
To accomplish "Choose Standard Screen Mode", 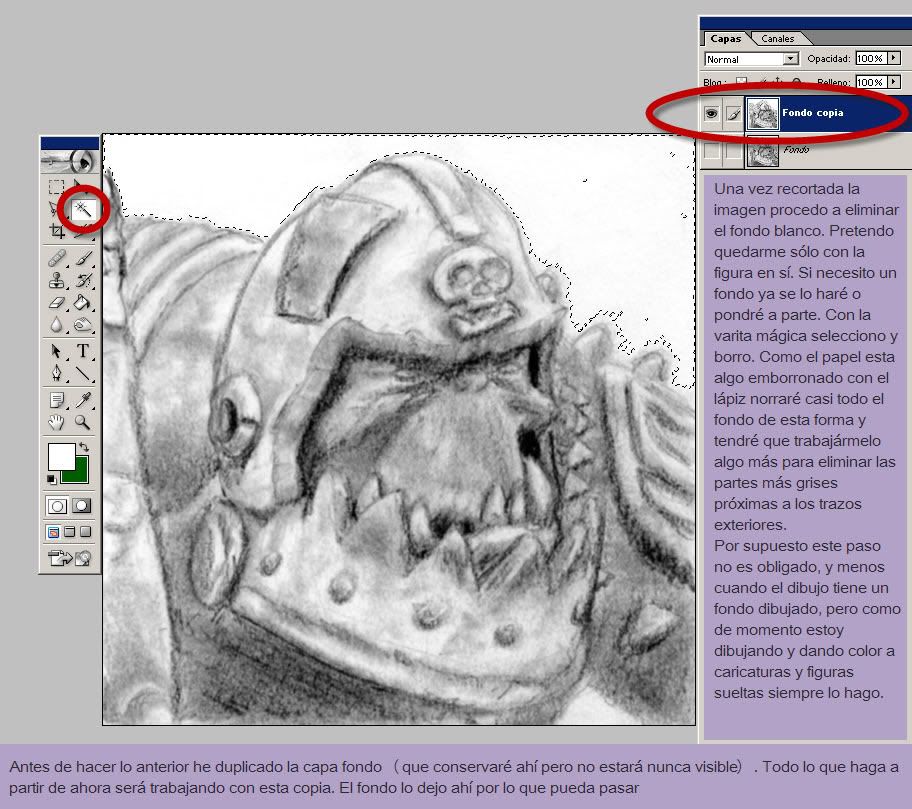I will pos(54,532).
